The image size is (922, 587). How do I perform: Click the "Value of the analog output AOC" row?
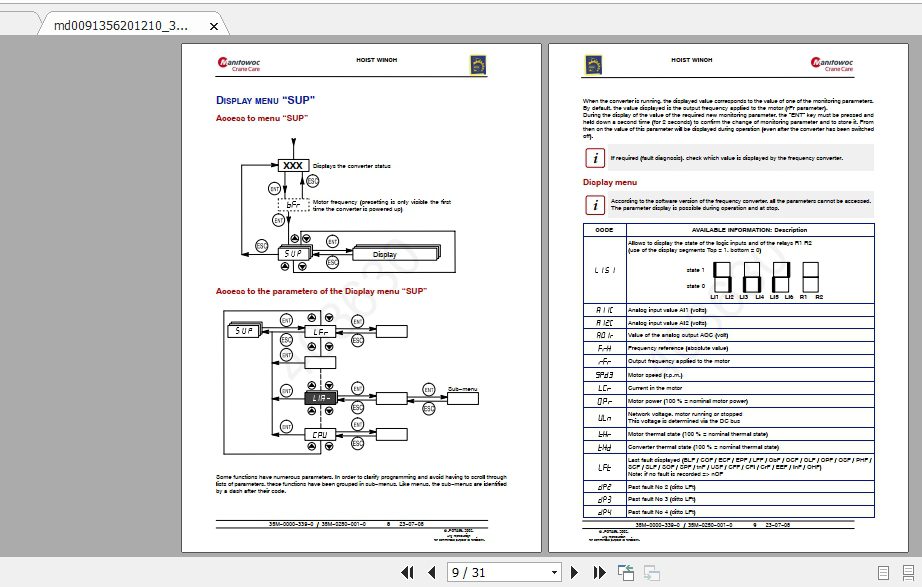(729, 335)
